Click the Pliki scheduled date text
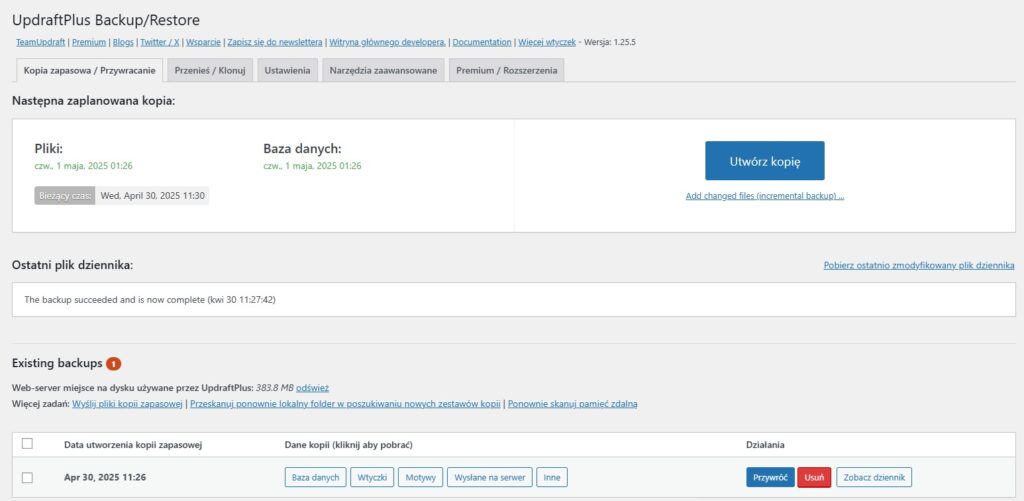 pyautogui.click(x=84, y=166)
